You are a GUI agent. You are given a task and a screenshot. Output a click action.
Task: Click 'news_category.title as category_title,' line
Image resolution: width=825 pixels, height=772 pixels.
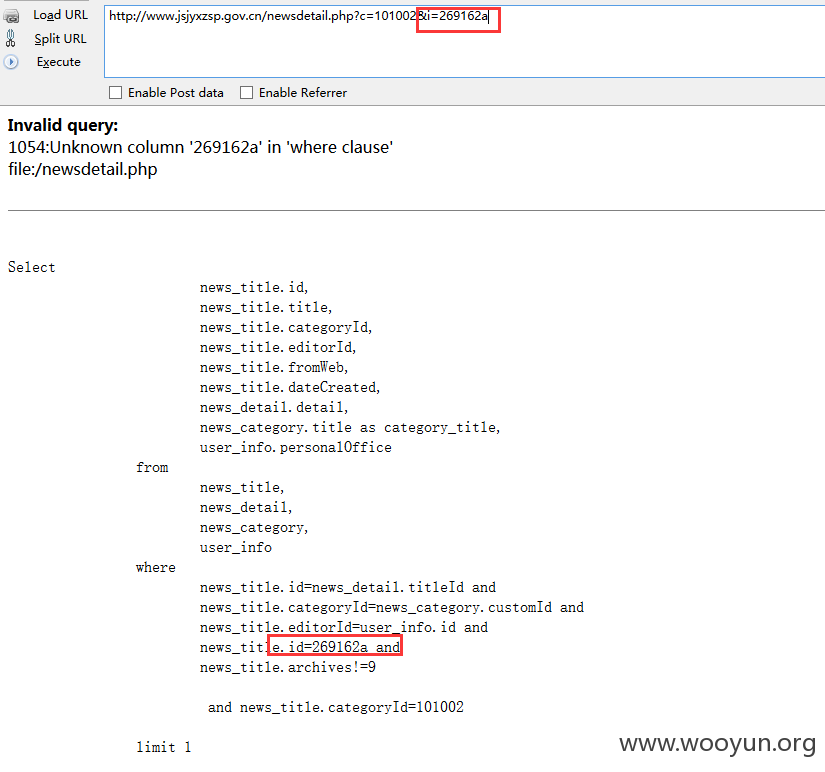350,427
